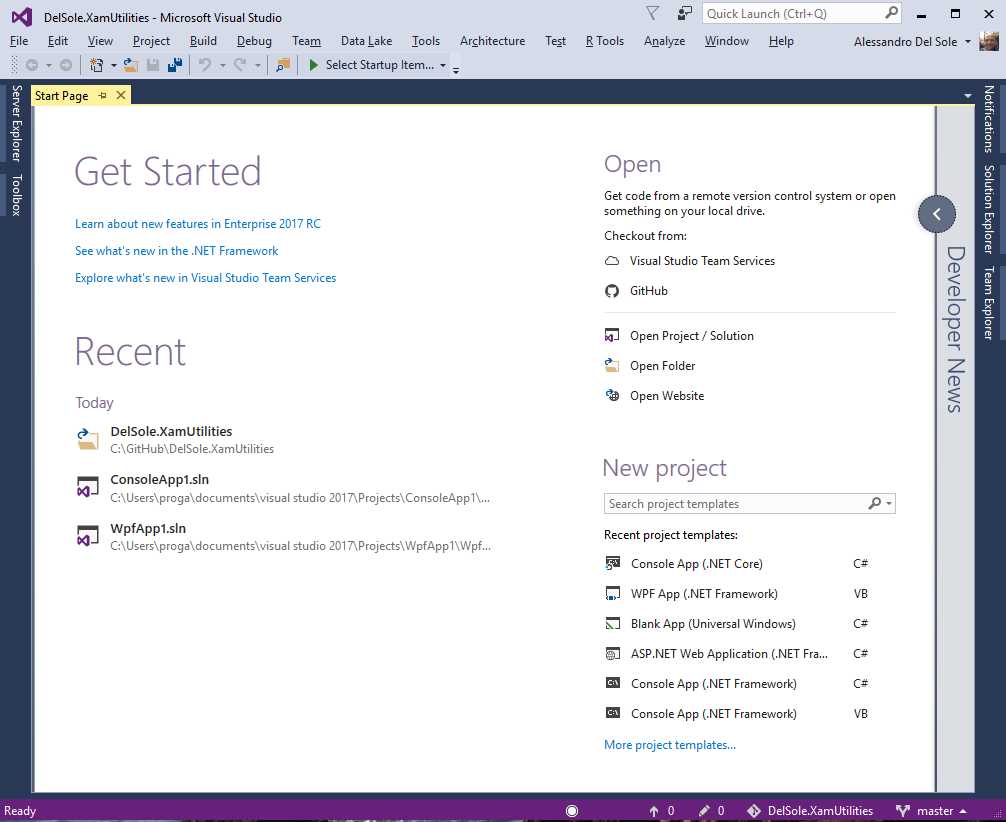This screenshot has width=1006, height=822.
Task: Open the Build menu
Action: point(203,41)
